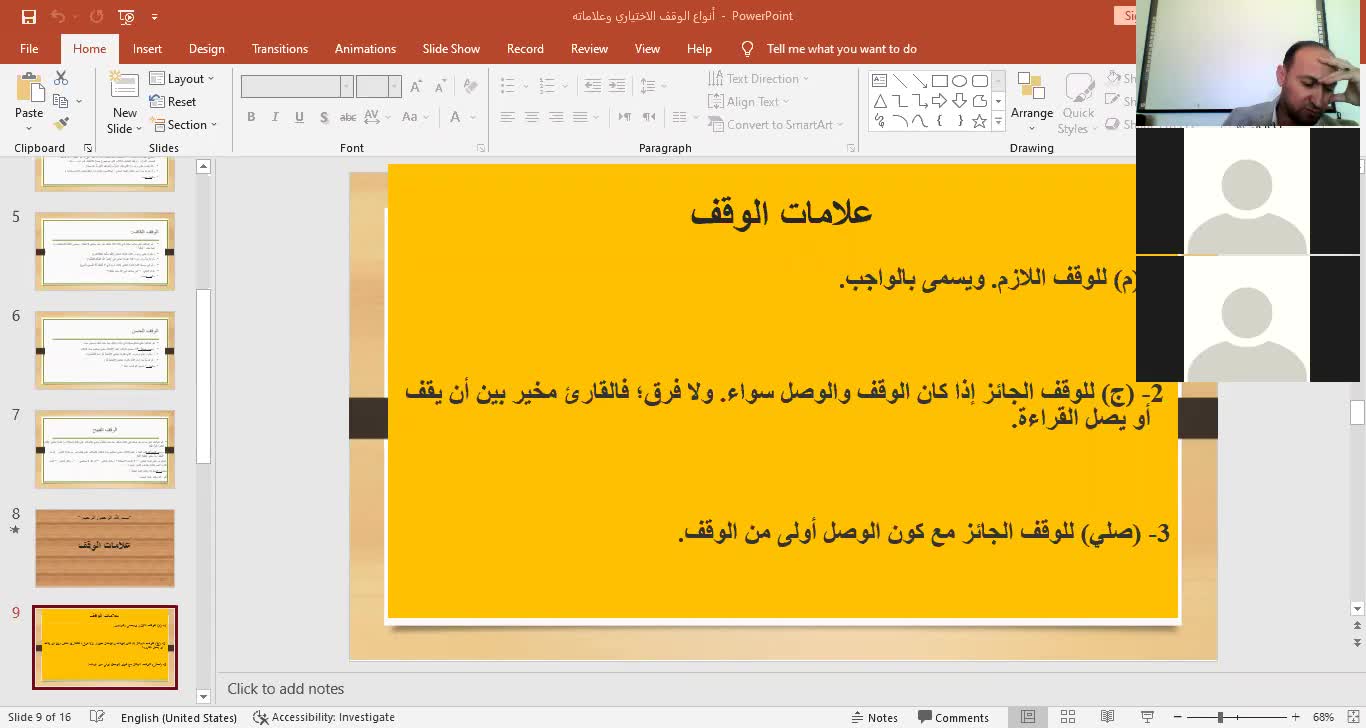Image resolution: width=1366 pixels, height=728 pixels.
Task: Activate the Format Painter brush
Action: pos(61,124)
